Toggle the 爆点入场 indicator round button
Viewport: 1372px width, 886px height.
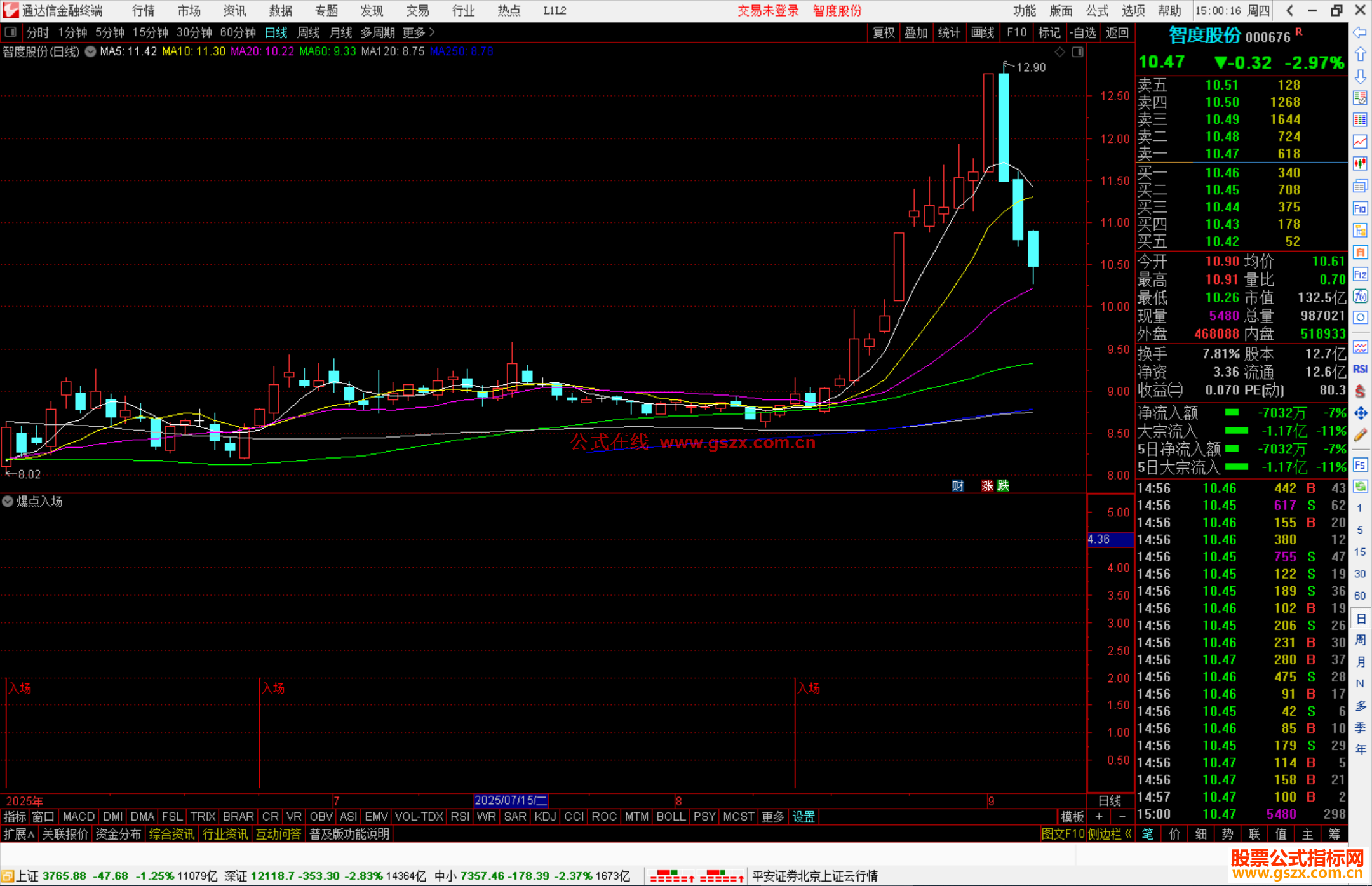coord(8,501)
